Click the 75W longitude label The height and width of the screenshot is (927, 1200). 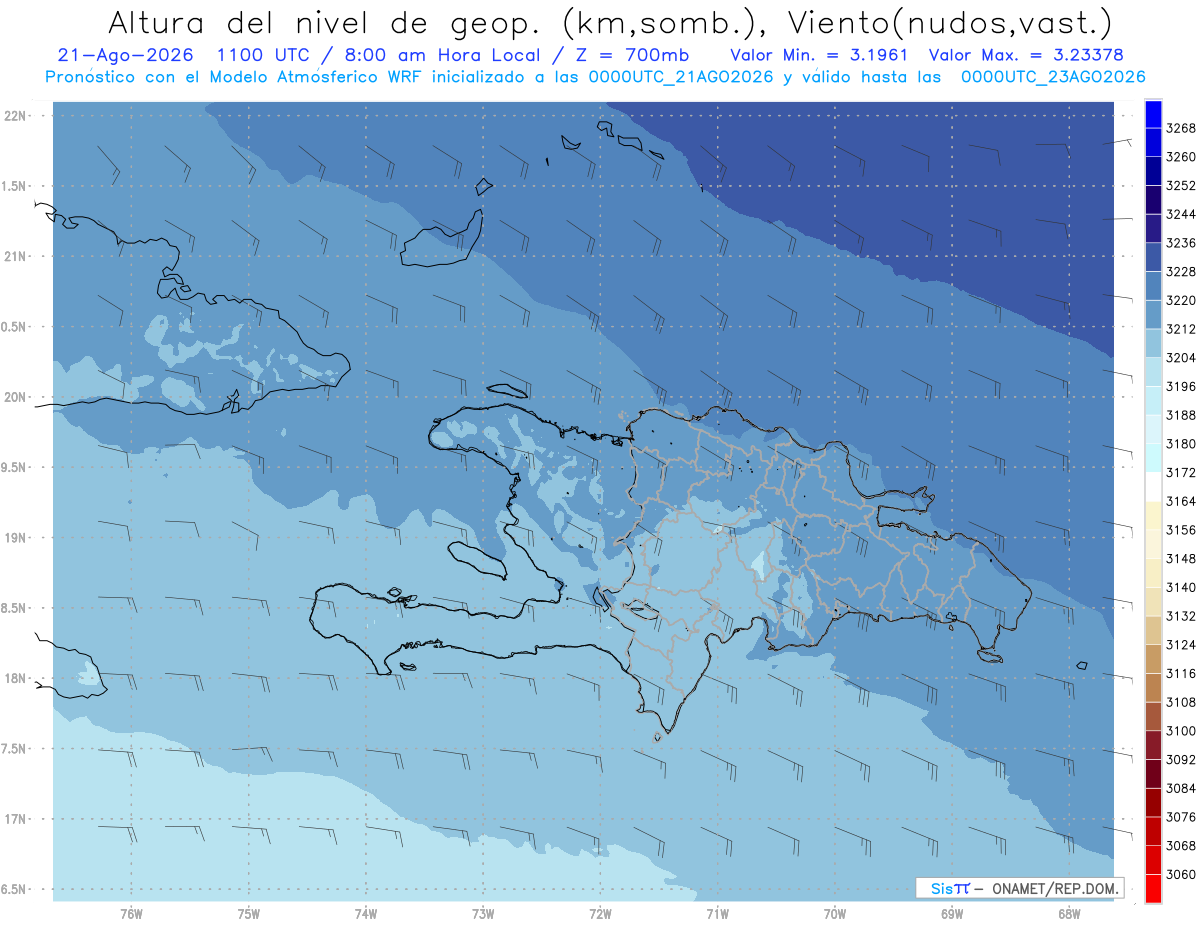tap(249, 914)
